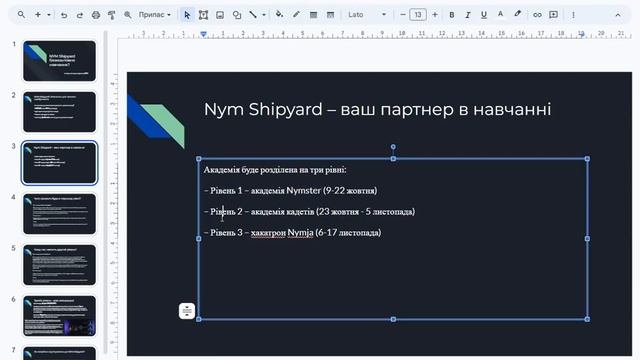Select slide 2 thumbnail
Viewport: 640px width, 360px height.
point(60,112)
